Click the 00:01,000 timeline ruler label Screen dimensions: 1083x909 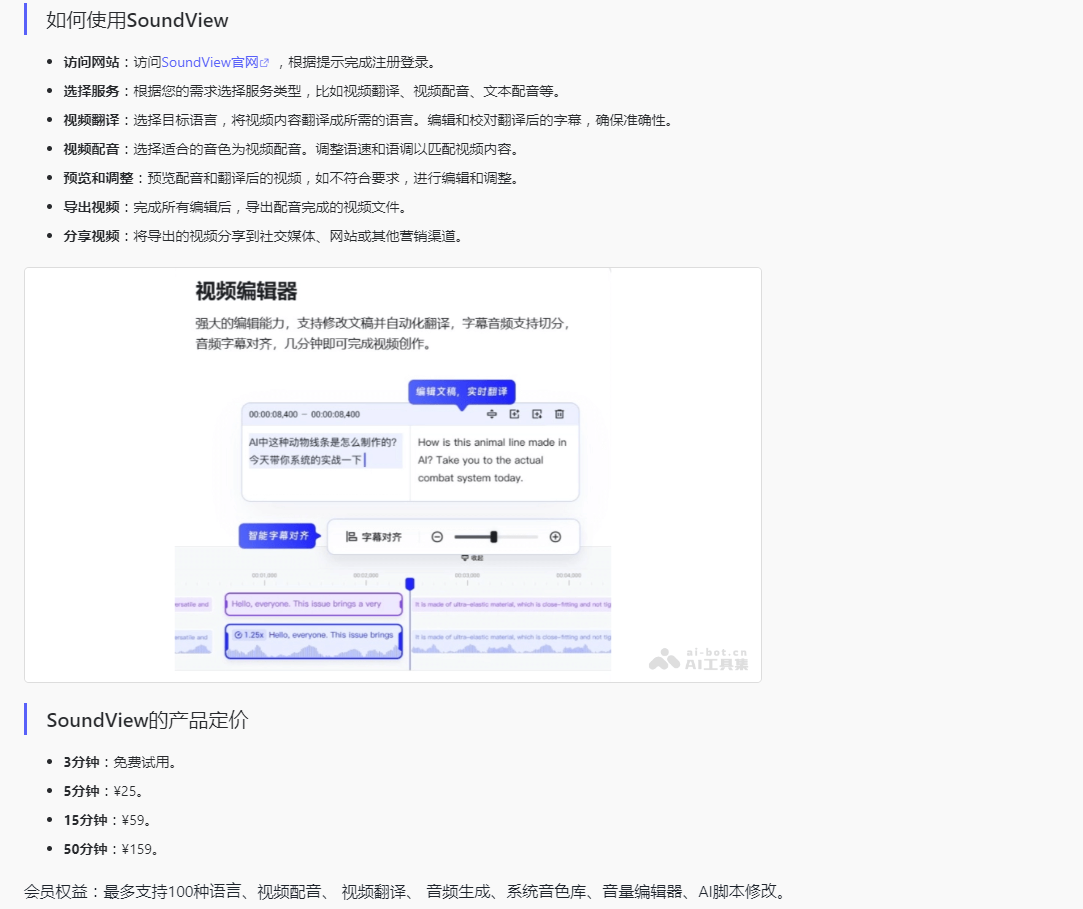tap(264, 575)
